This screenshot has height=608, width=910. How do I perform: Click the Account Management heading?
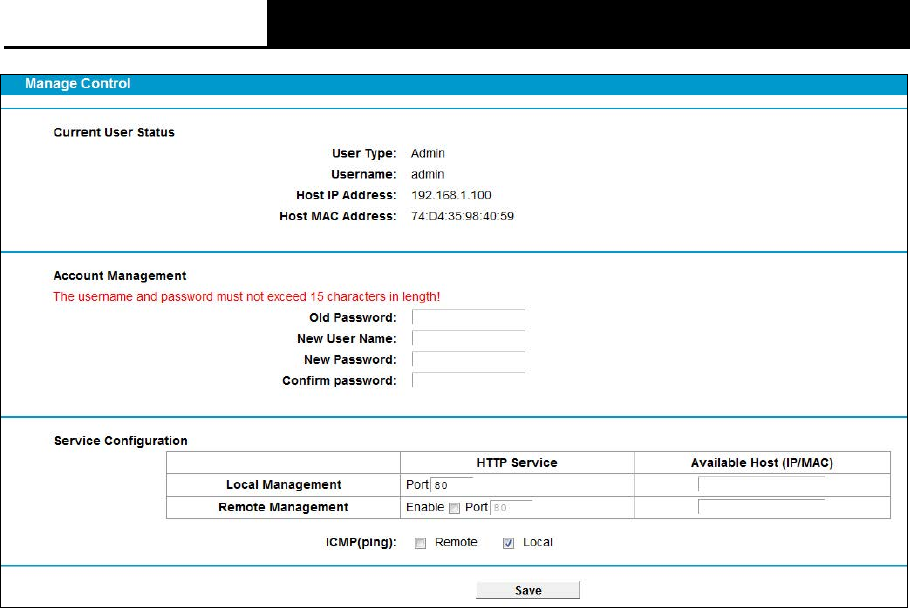(x=120, y=276)
